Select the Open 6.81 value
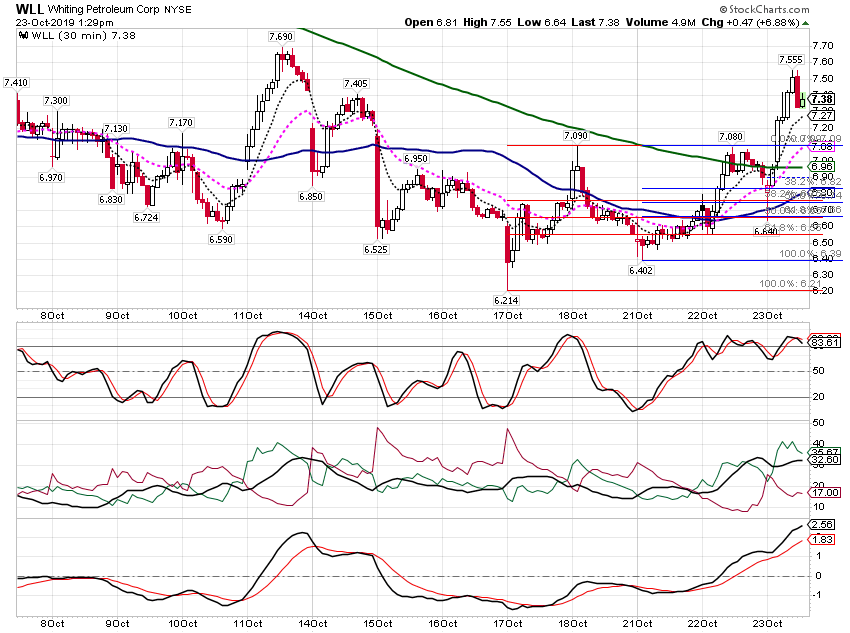 coord(431,22)
